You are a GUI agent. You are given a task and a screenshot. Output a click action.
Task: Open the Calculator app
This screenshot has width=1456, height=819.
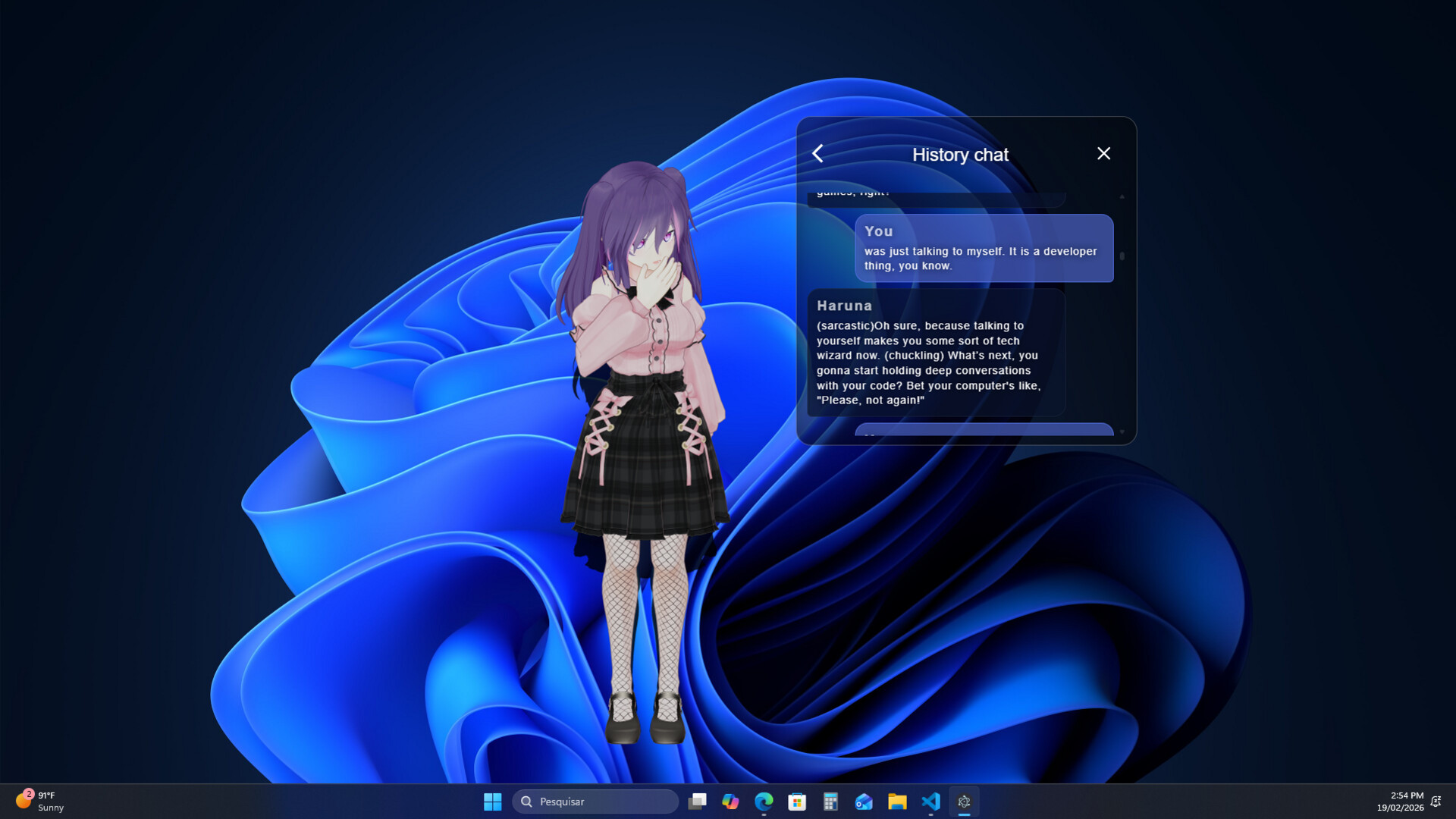tap(830, 802)
